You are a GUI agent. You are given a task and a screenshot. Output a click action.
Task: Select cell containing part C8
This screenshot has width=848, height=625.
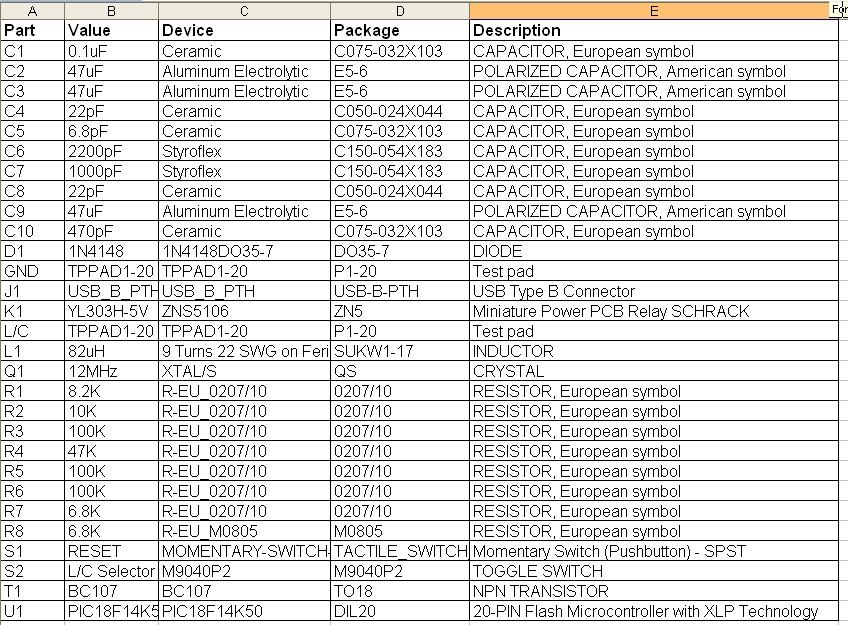tap(32, 191)
